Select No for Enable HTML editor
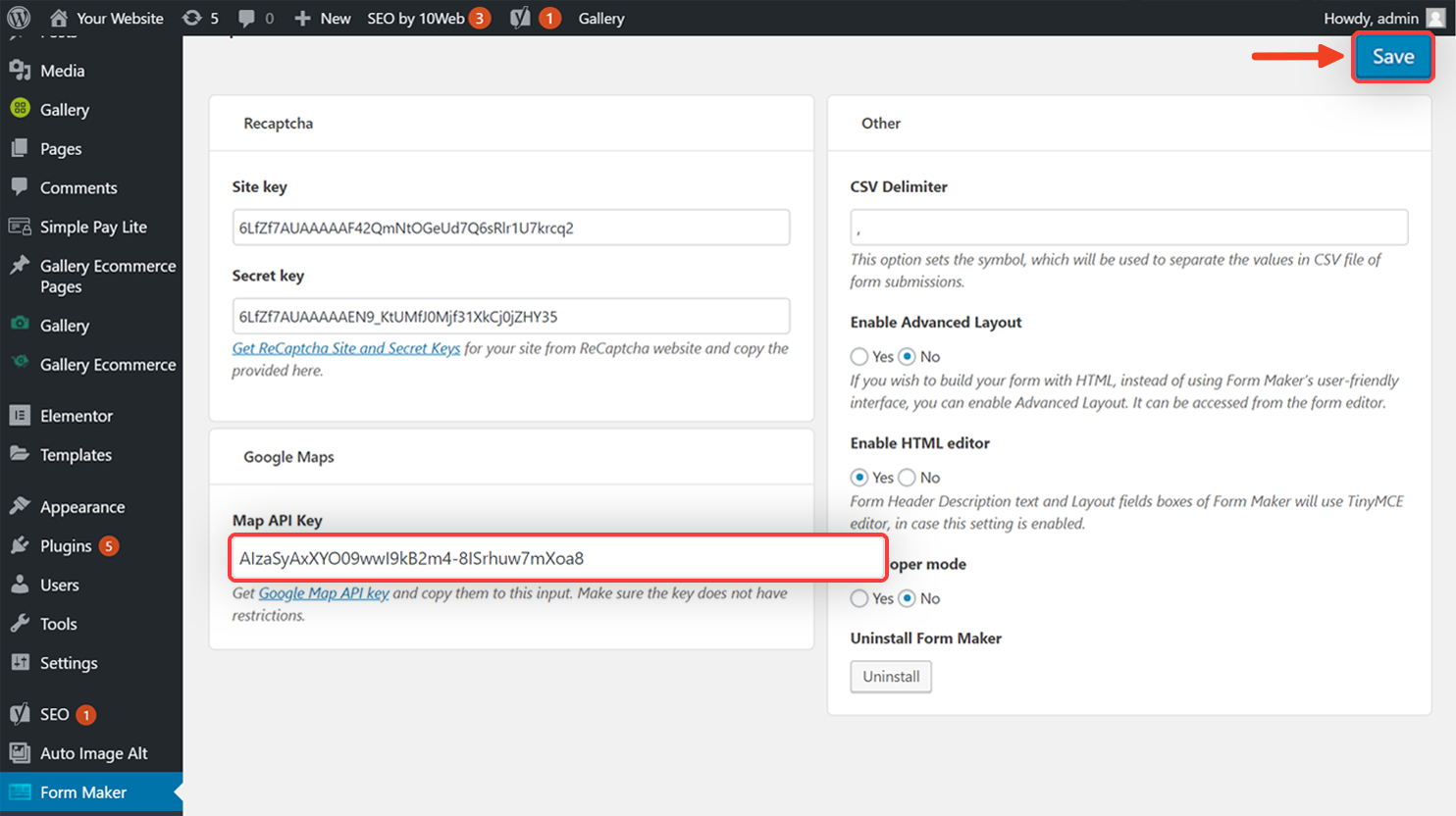 [907, 478]
